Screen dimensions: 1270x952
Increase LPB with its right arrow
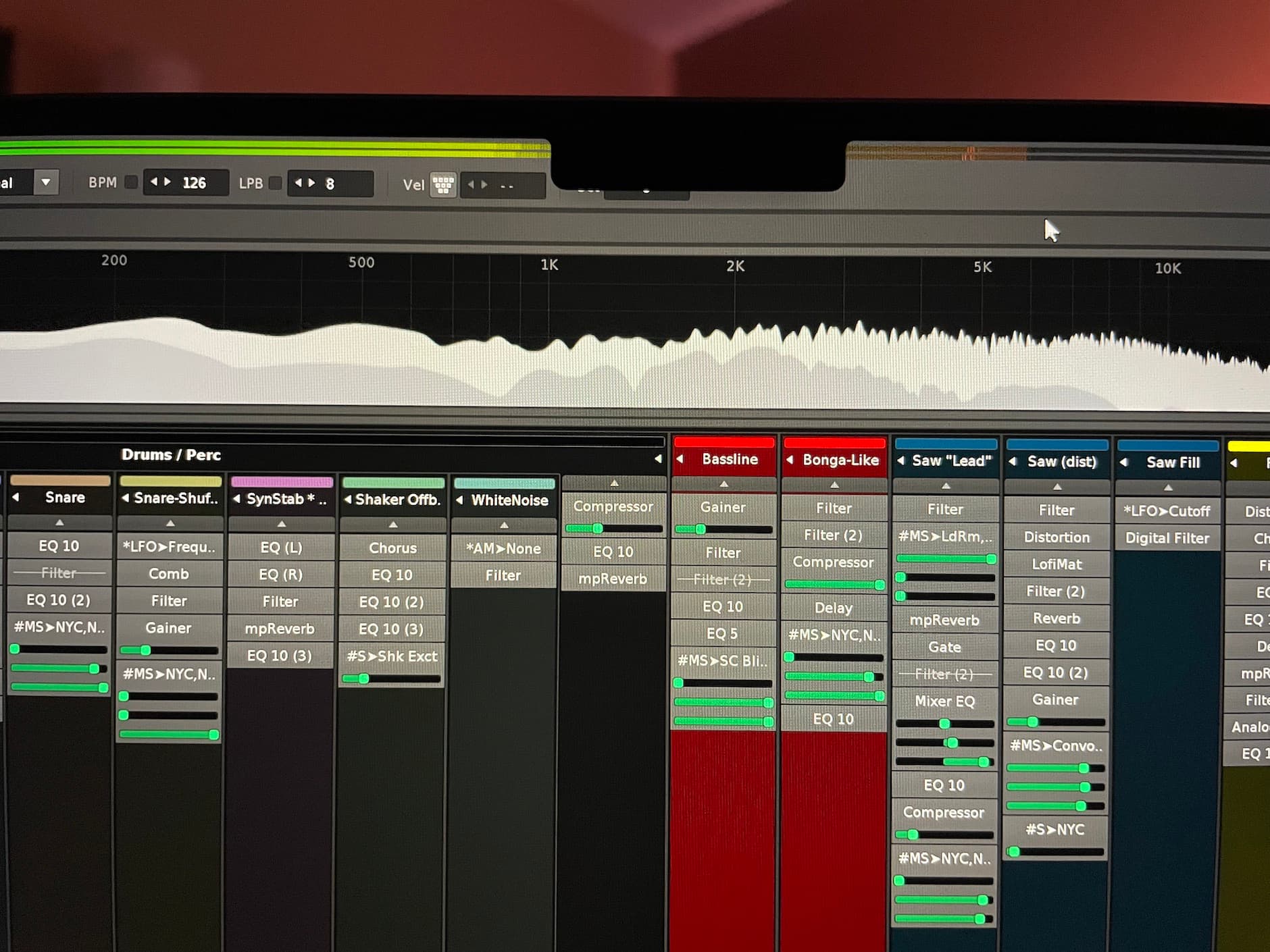(x=311, y=182)
